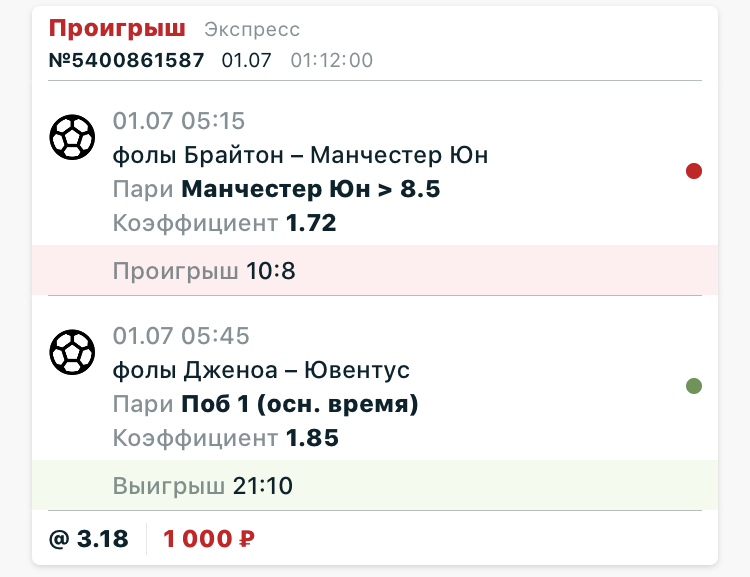
Task: Click the football icon for Brighton match
Action: click(x=72, y=137)
